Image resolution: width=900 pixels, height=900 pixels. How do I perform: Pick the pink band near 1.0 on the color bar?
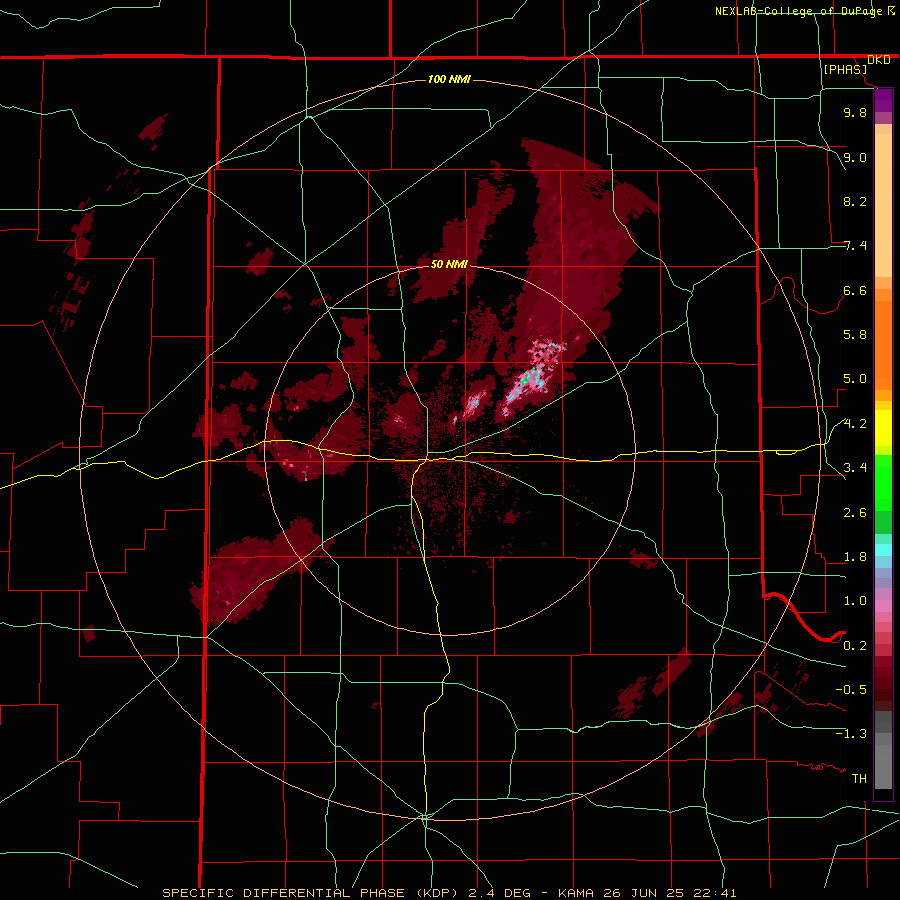click(883, 606)
